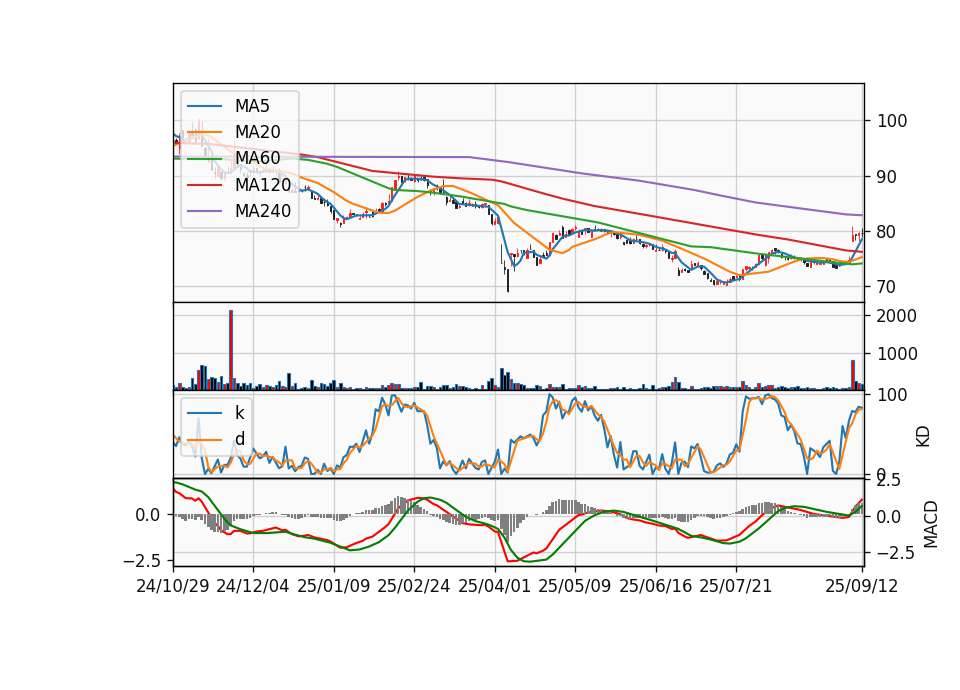
Task: Select the red line sample beside MA120
Action: pos(204,185)
